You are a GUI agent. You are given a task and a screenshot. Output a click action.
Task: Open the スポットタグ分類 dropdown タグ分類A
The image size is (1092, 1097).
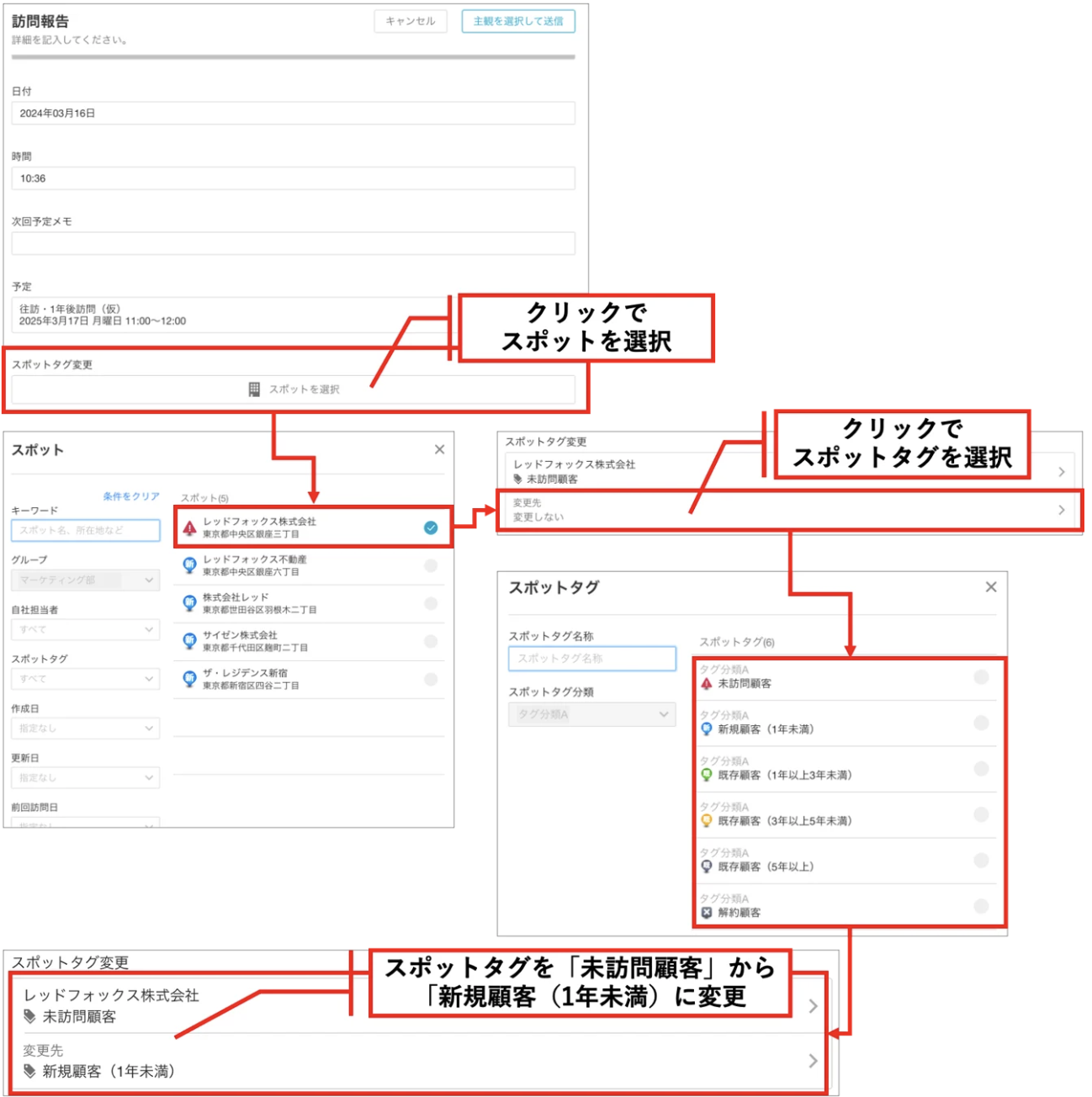click(x=591, y=714)
